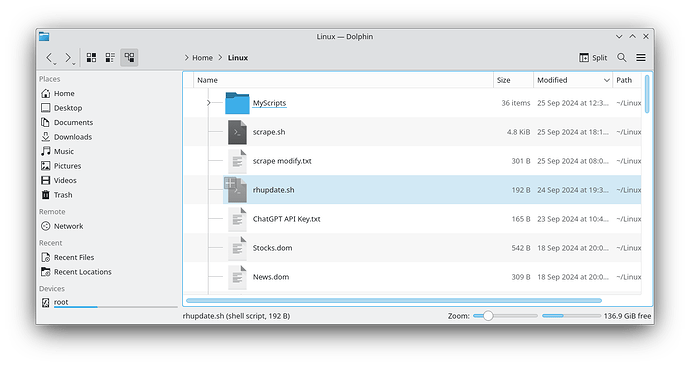Click the News.dom document icon
The width and height of the screenshot is (690, 367).
[x=237, y=277]
